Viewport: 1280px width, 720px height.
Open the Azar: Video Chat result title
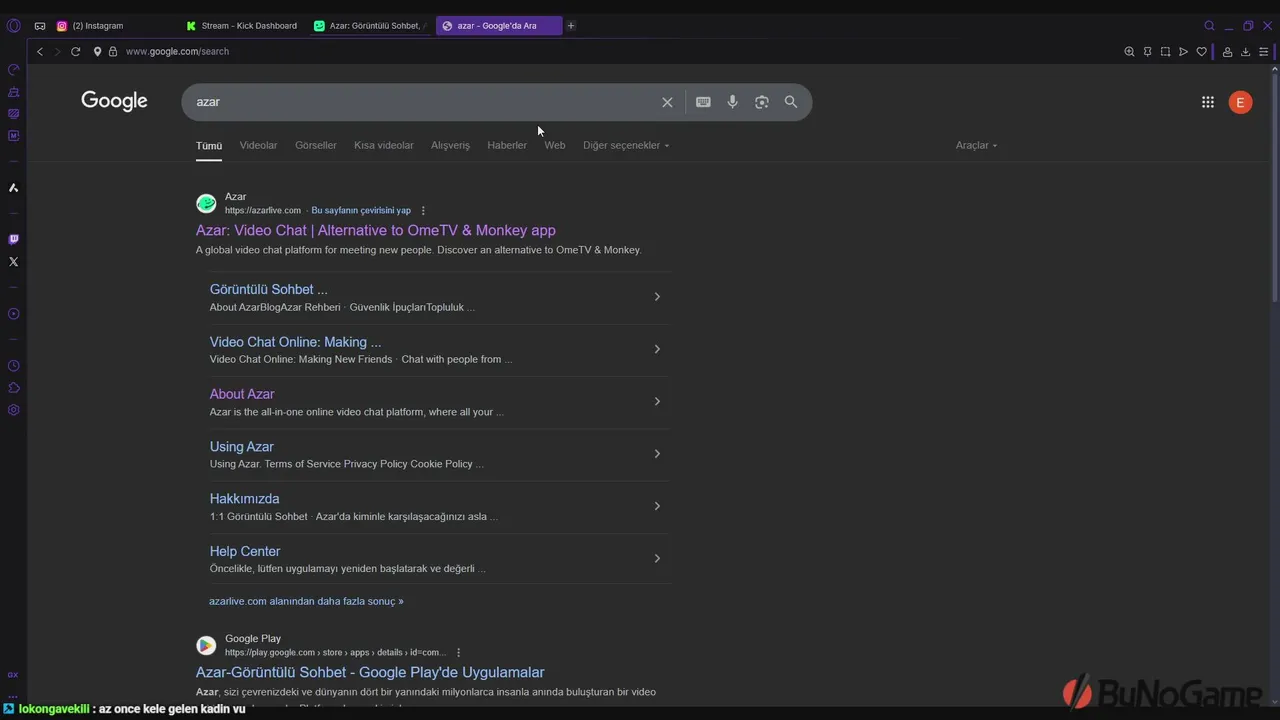pyautogui.click(x=376, y=230)
